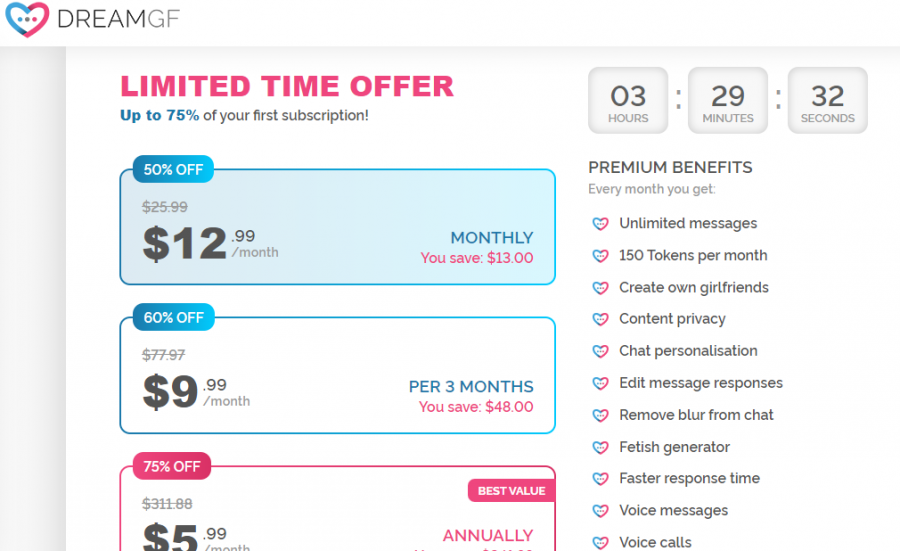The width and height of the screenshot is (900, 551).
Task: Click the Minutes countdown box
Action: pos(728,100)
